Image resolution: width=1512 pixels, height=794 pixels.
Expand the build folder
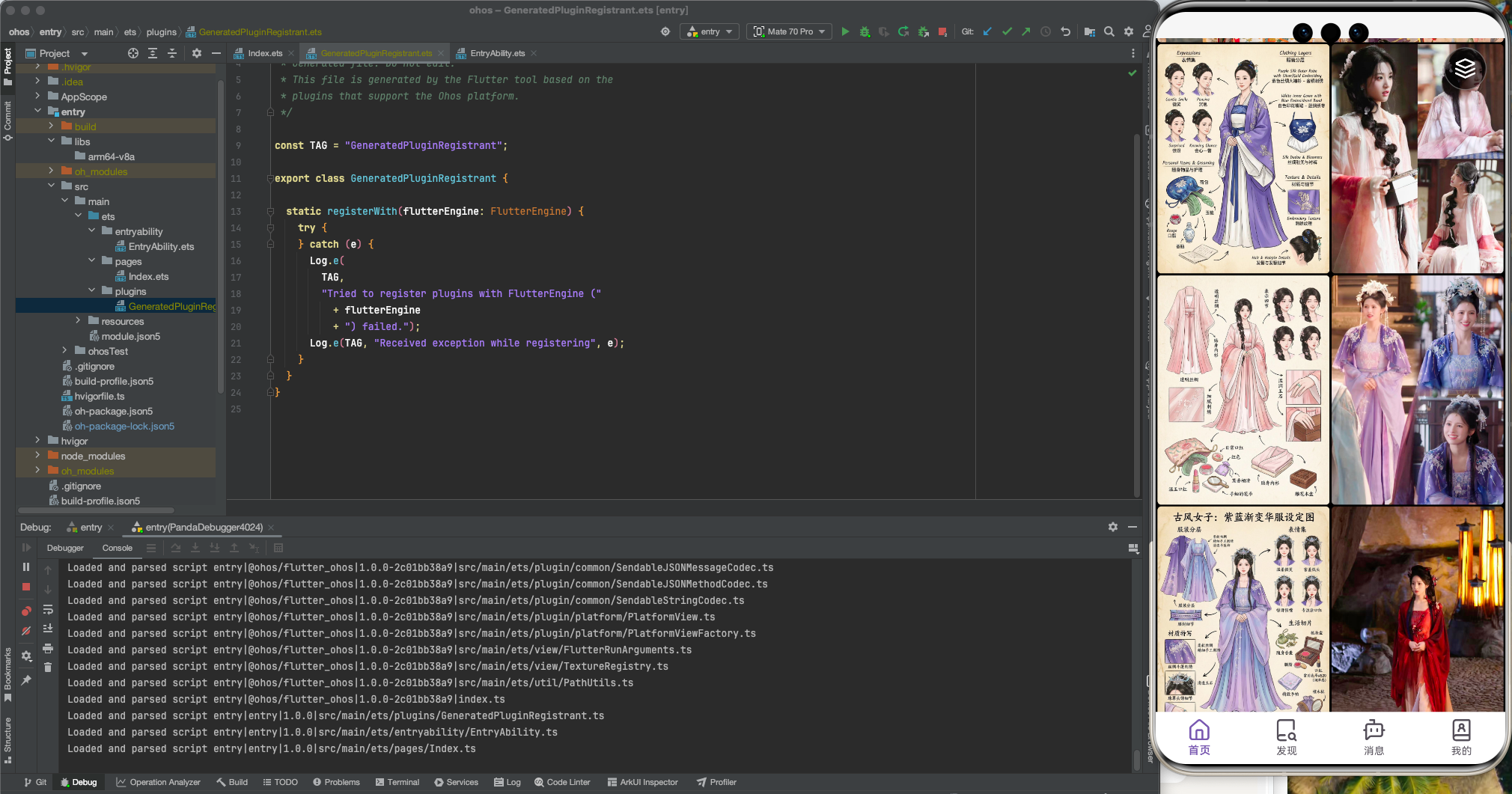[x=51, y=126]
